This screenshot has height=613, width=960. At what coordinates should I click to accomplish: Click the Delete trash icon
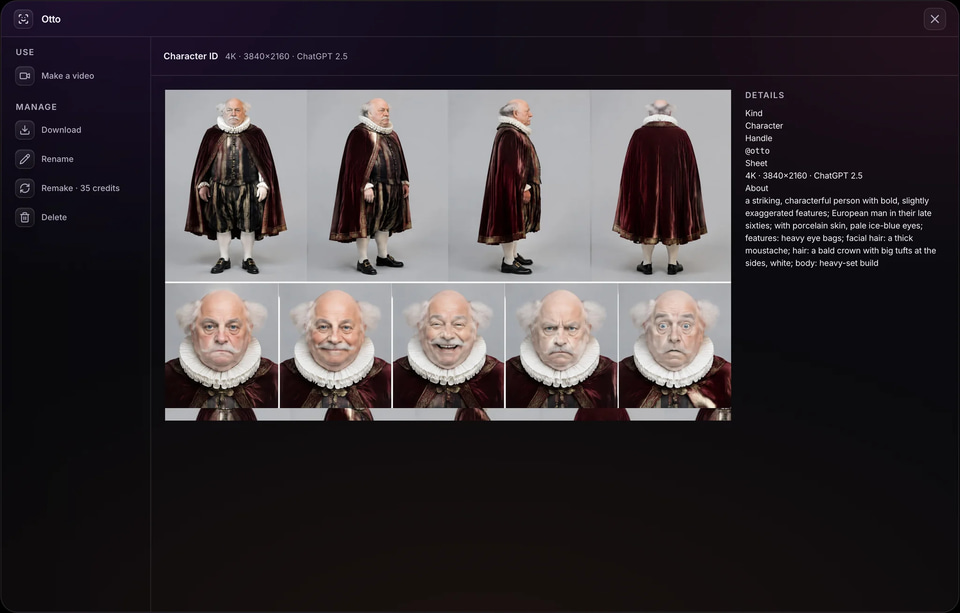coord(24,217)
